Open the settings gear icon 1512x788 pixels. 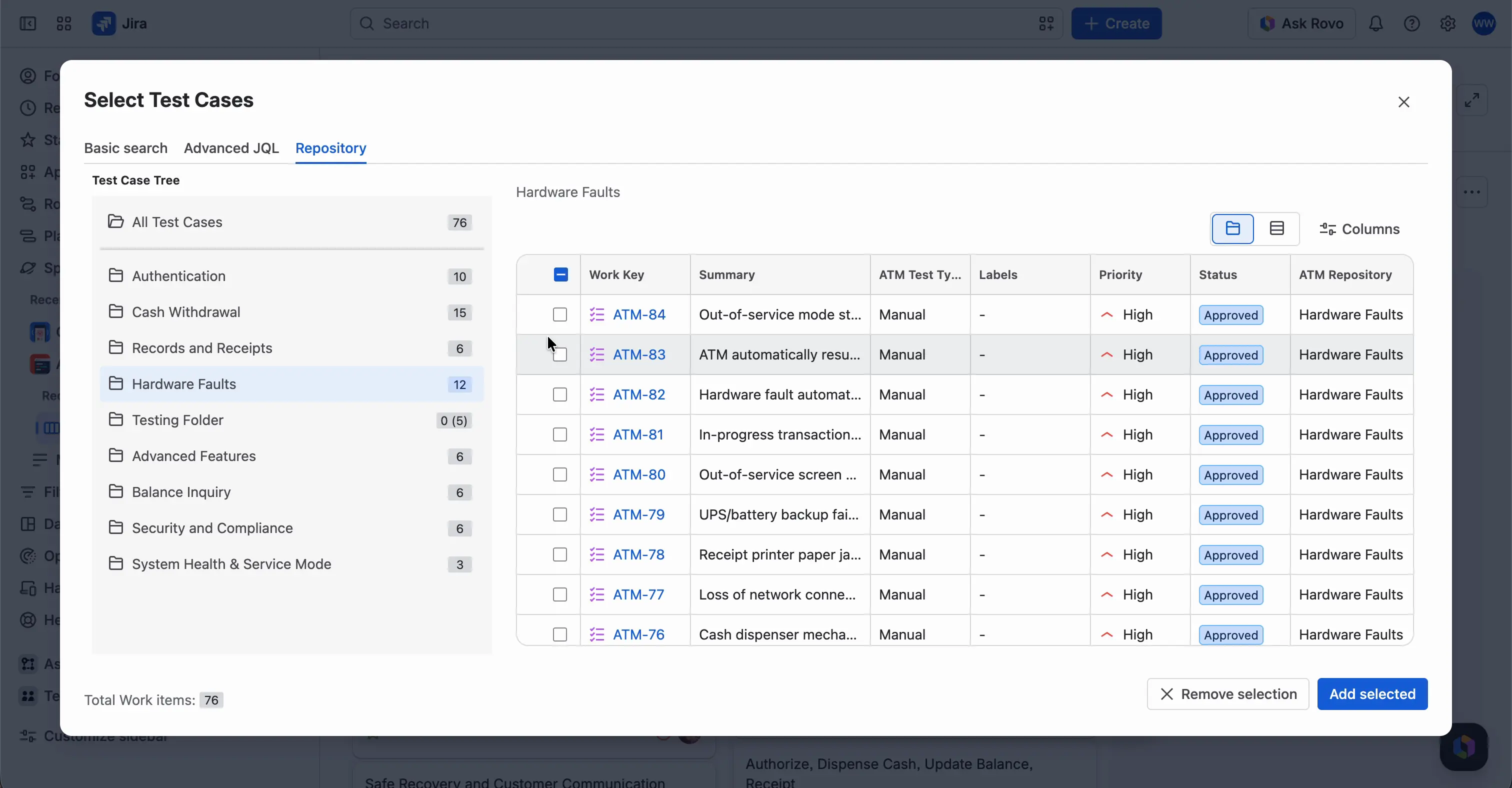click(x=1447, y=23)
